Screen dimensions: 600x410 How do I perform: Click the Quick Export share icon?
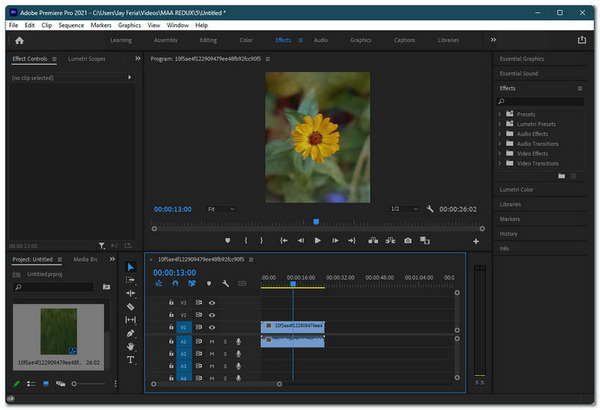[582, 40]
